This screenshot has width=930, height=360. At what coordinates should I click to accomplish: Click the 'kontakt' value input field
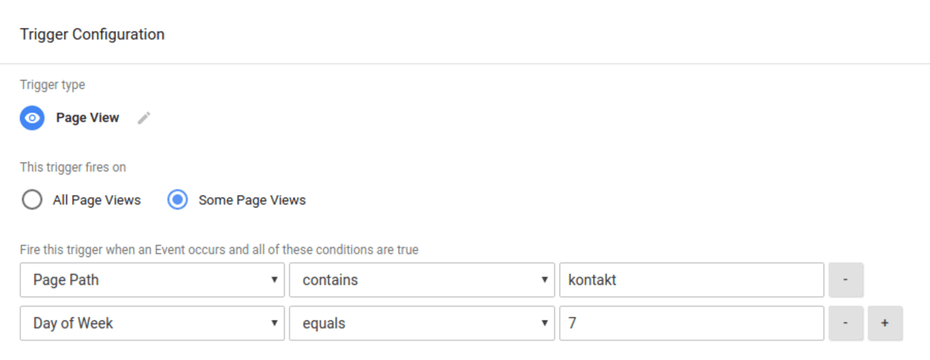[x=692, y=280]
